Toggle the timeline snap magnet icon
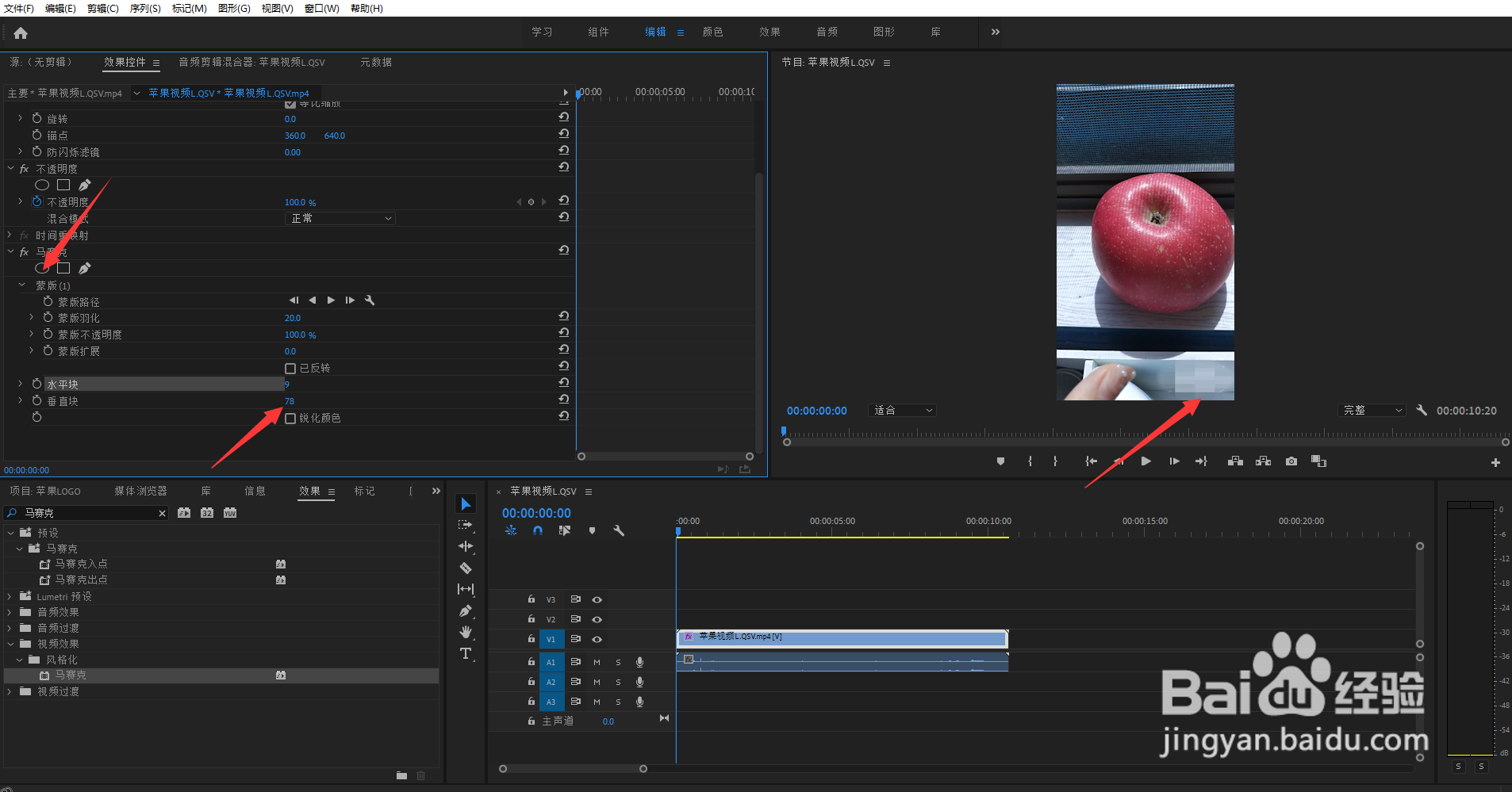Viewport: 1512px width, 792px height. [x=538, y=531]
